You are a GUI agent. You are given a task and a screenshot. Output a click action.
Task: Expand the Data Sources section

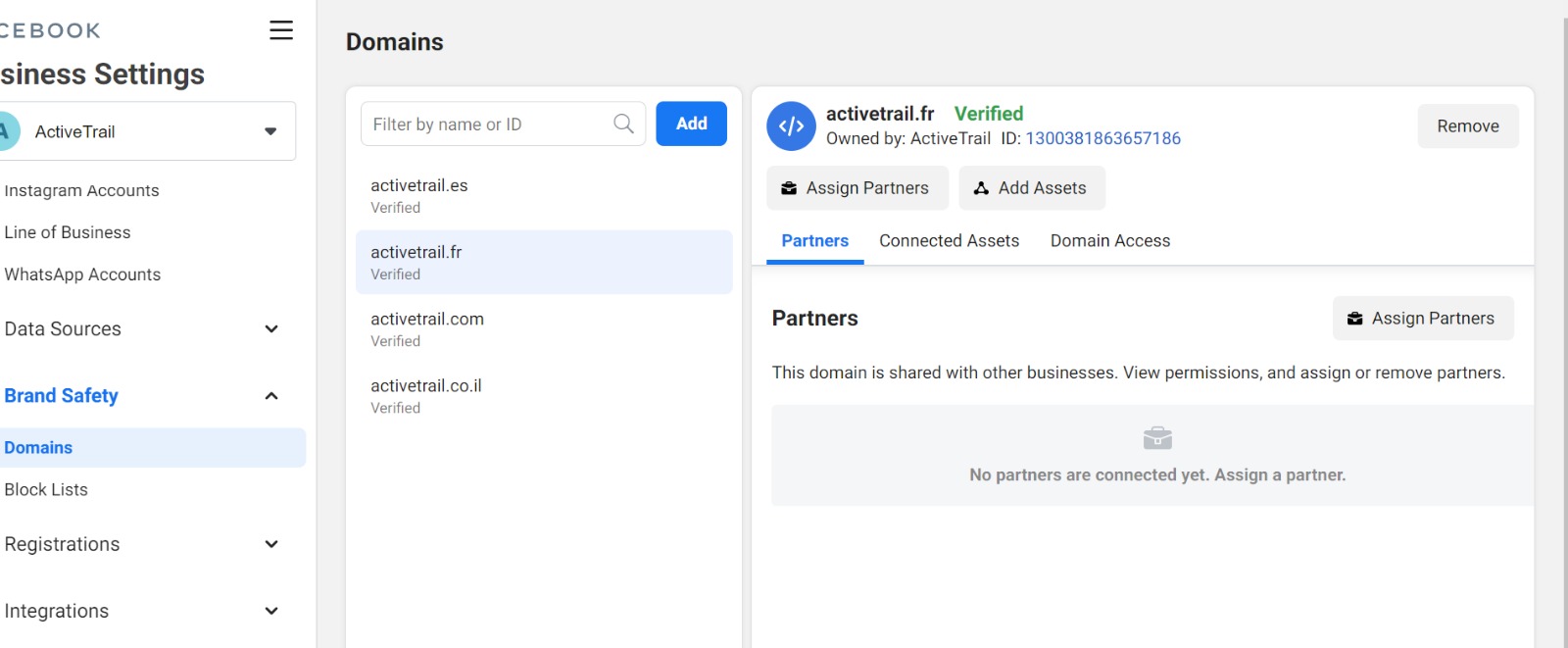[142, 329]
